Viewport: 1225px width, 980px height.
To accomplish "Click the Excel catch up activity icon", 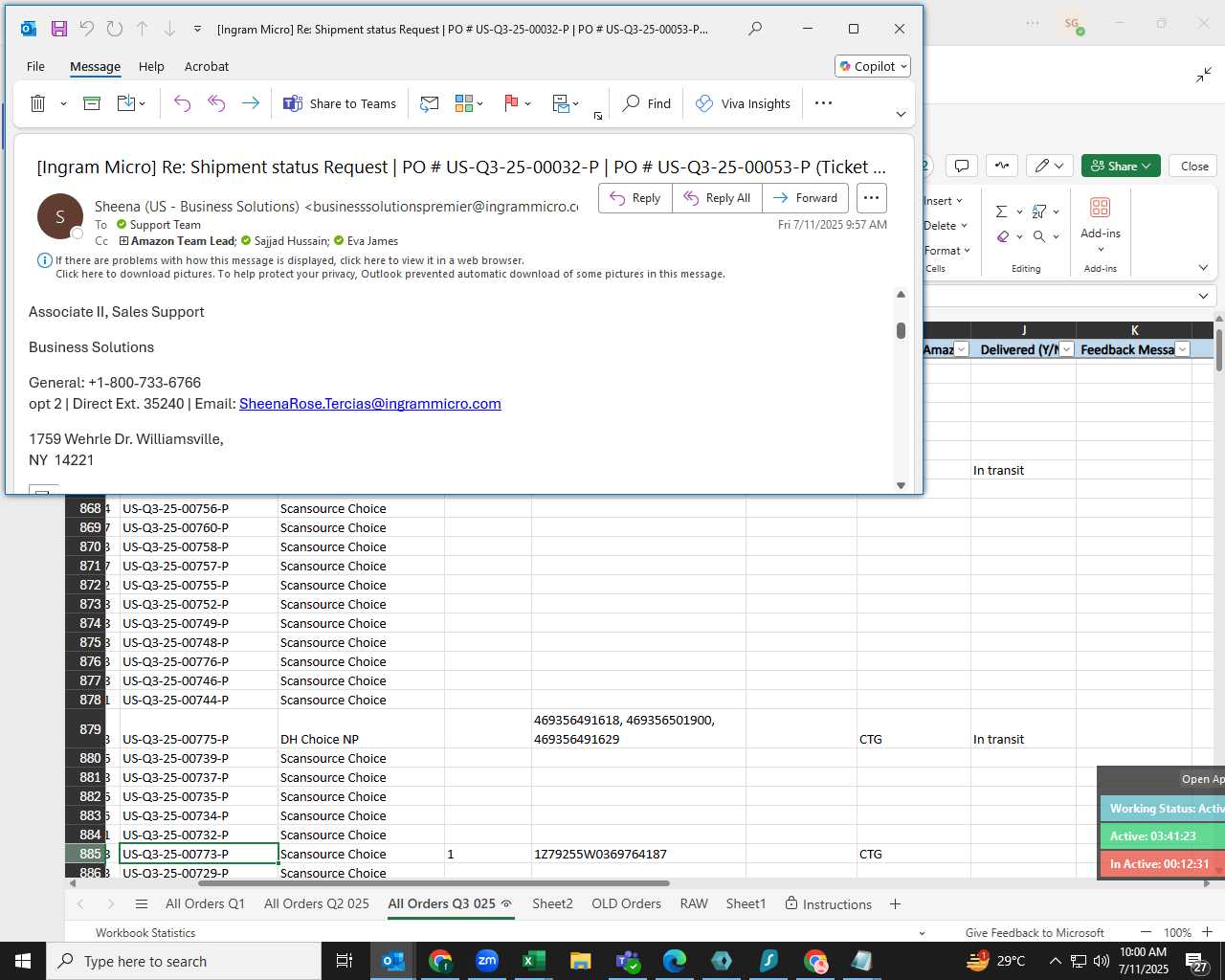I will point(1002,166).
